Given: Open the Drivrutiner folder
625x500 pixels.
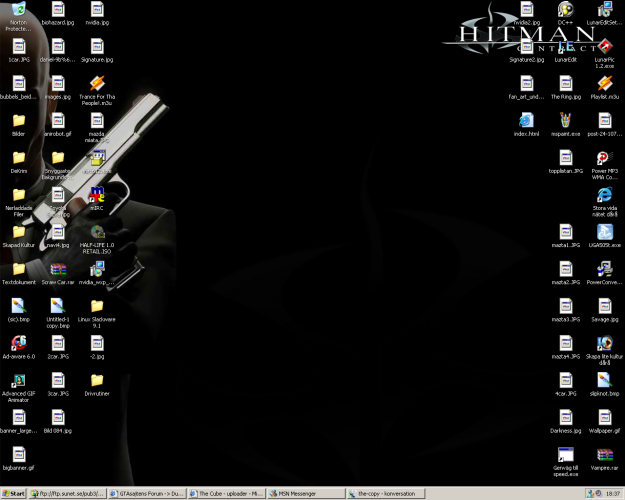Looking at the screenshot, I should coord(97,380).
